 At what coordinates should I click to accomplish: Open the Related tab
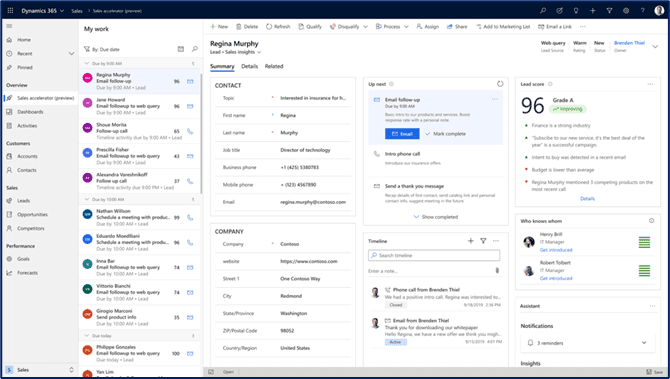pyautogui.click(x=274, y=66)
